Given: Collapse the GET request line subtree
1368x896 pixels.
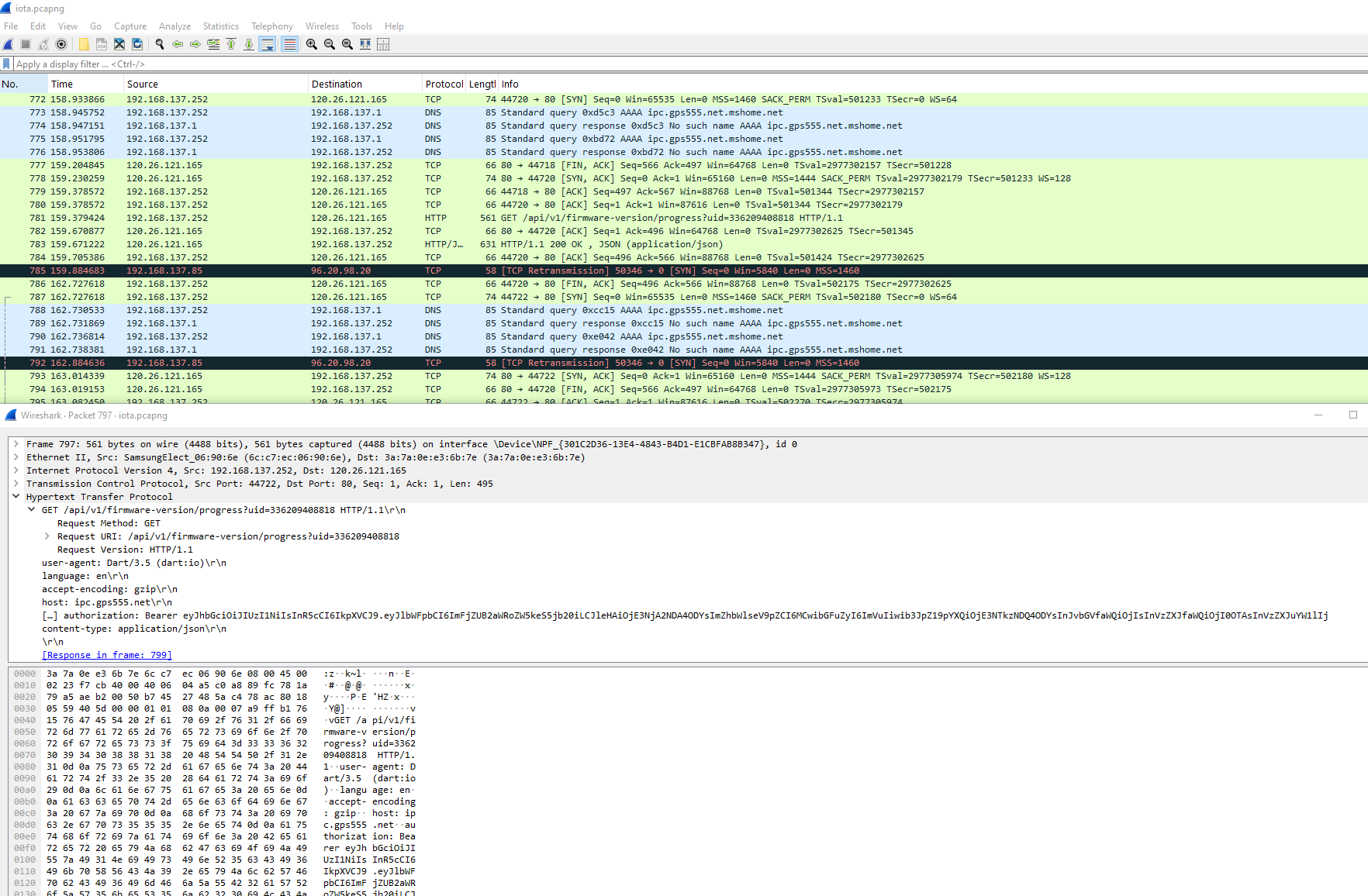Looking at the screenshot, I should pos(31,510).
